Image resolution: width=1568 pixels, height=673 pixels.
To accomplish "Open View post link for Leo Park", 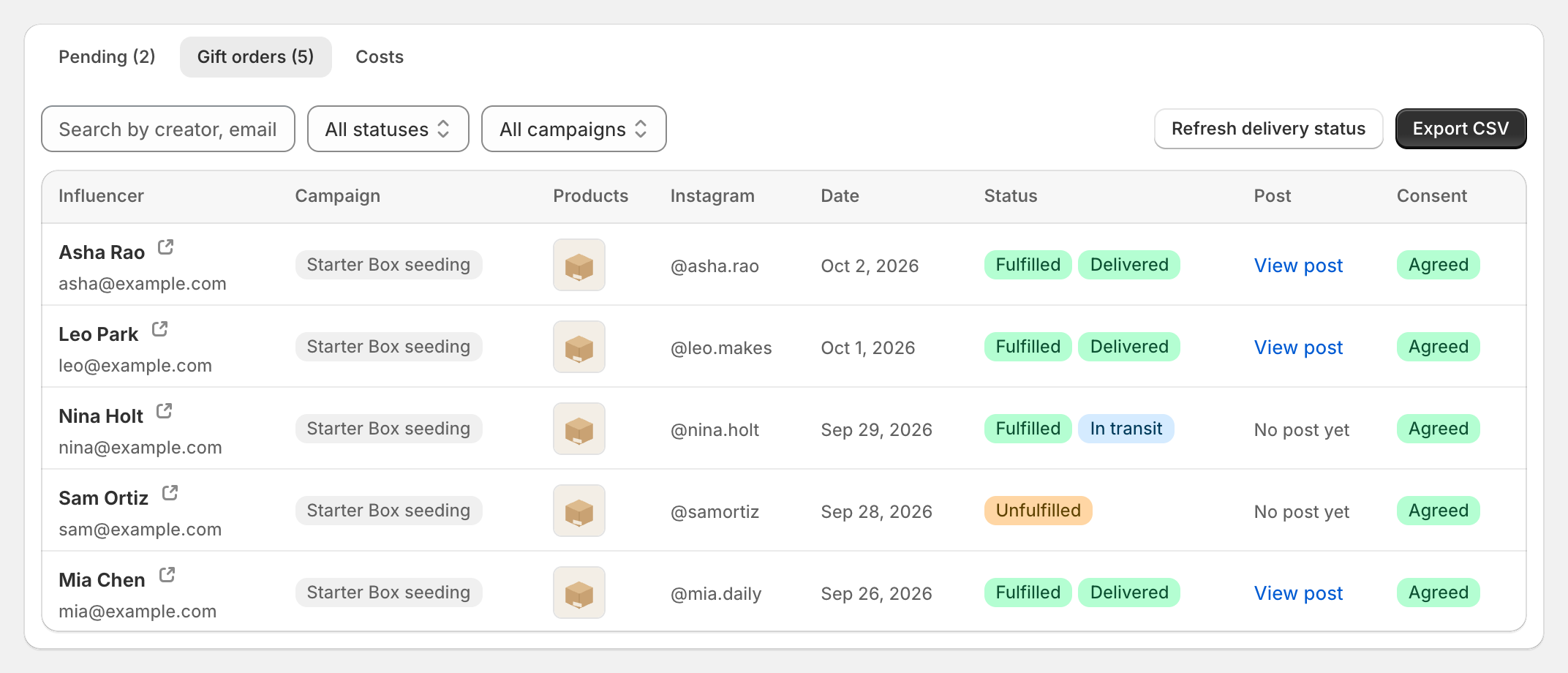I will tap(1299, 347).
